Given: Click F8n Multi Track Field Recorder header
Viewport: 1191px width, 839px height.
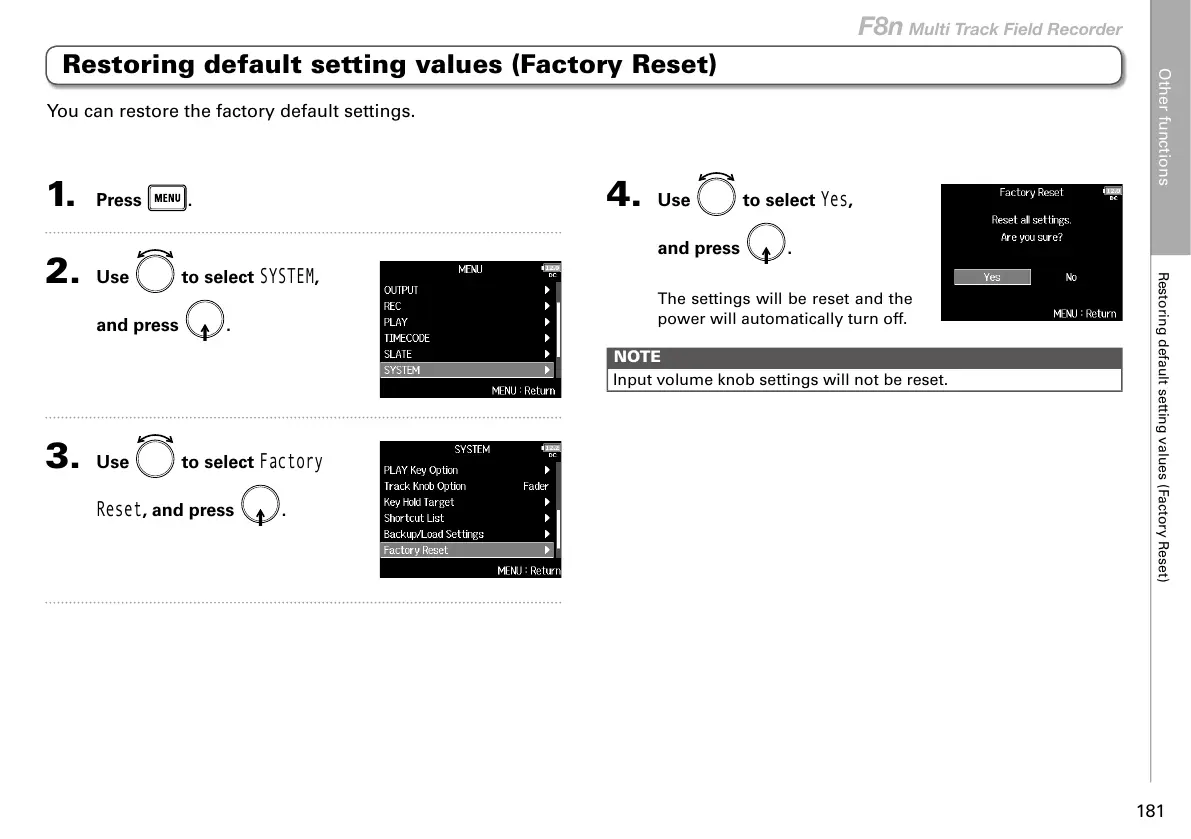Looking at the screenshot, I should [990, 27].
